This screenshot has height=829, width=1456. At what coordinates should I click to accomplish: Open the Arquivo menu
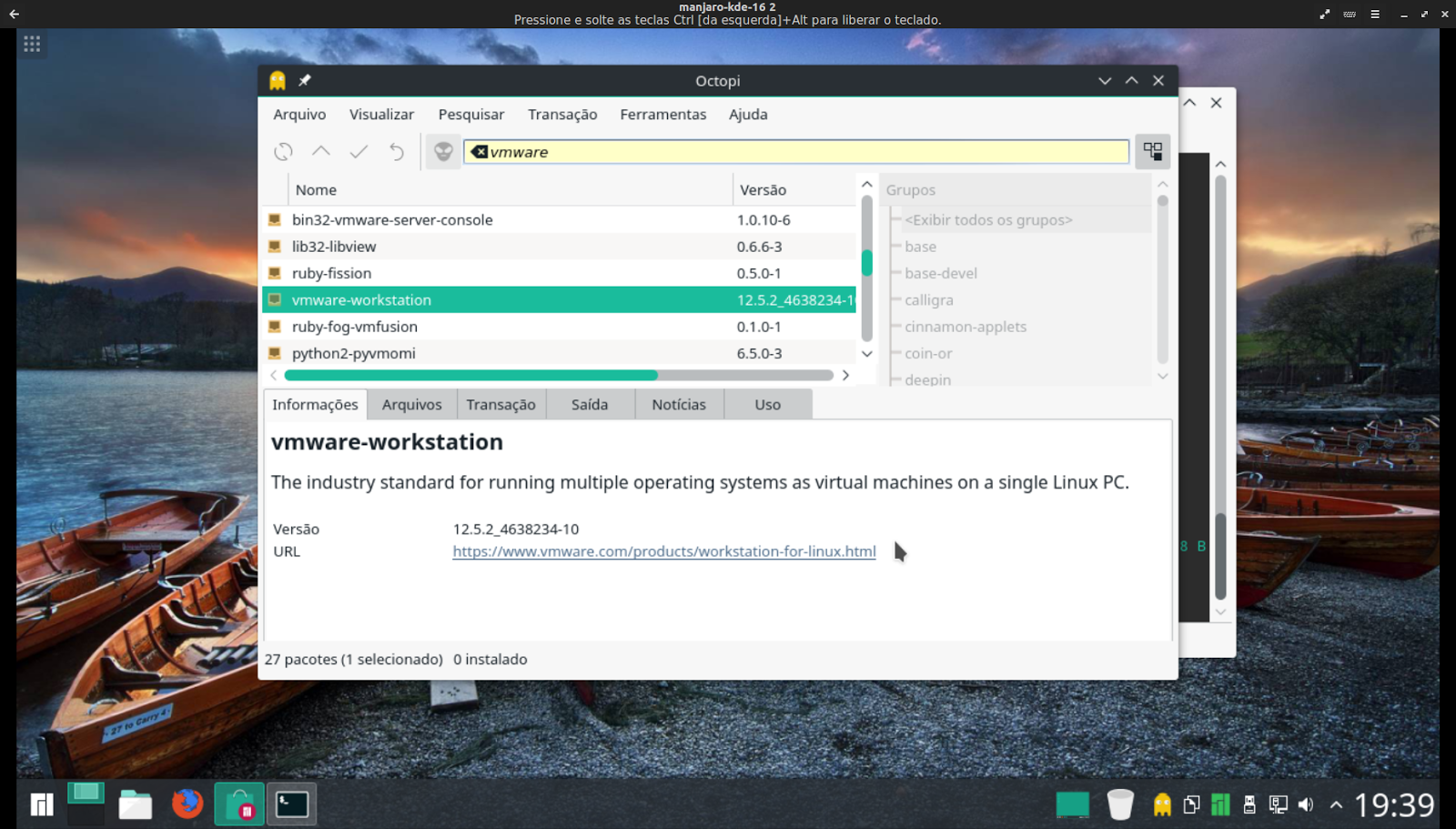click(x=299, y=115)
